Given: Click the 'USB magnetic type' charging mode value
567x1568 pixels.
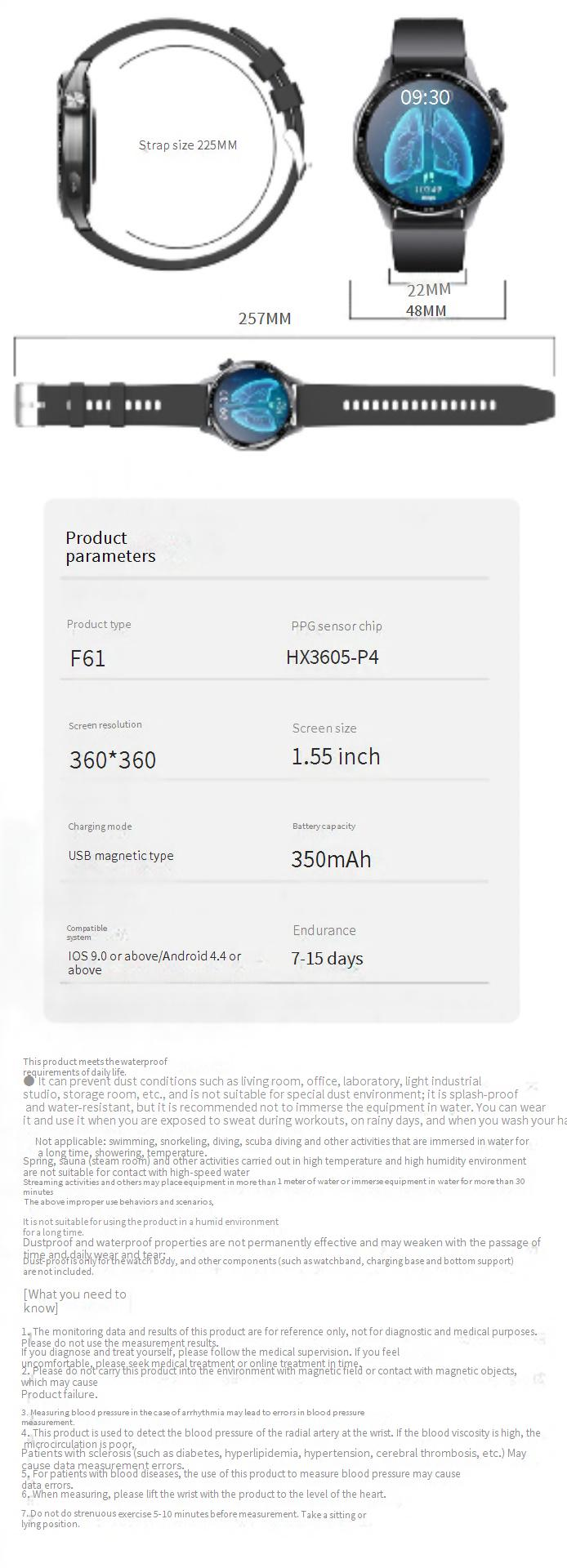Looking at the screenshot, I should tap(121, 856).
